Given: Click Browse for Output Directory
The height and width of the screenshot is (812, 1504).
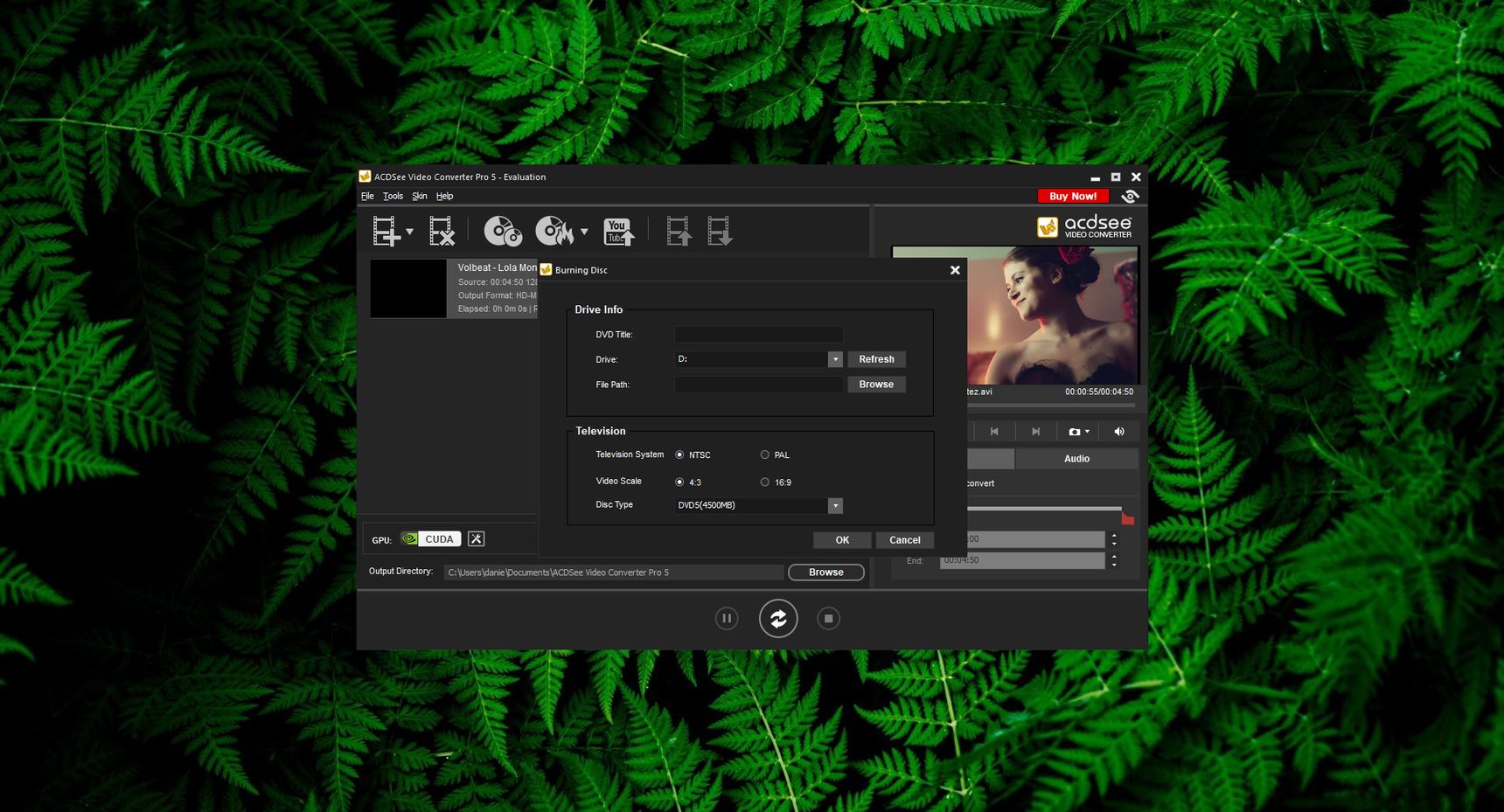Looking at the screenshot, I should tap(826, 573).
